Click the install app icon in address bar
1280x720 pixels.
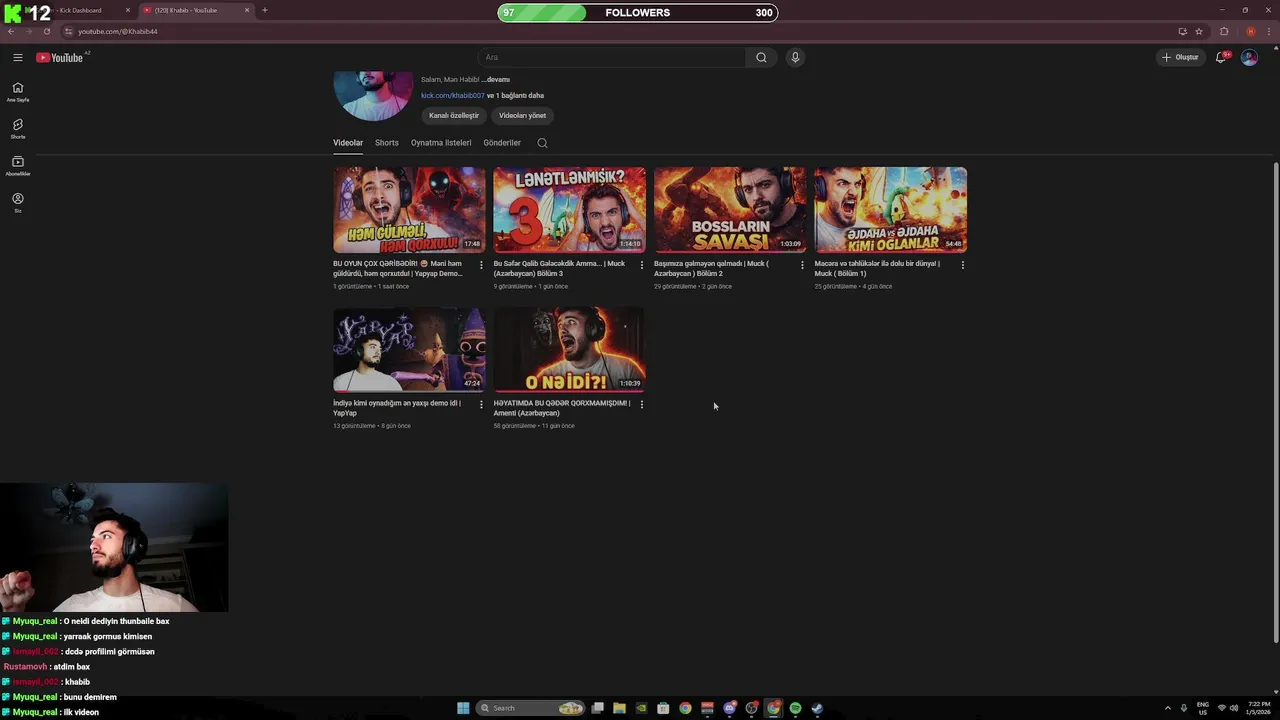[x=1182, y=31]
